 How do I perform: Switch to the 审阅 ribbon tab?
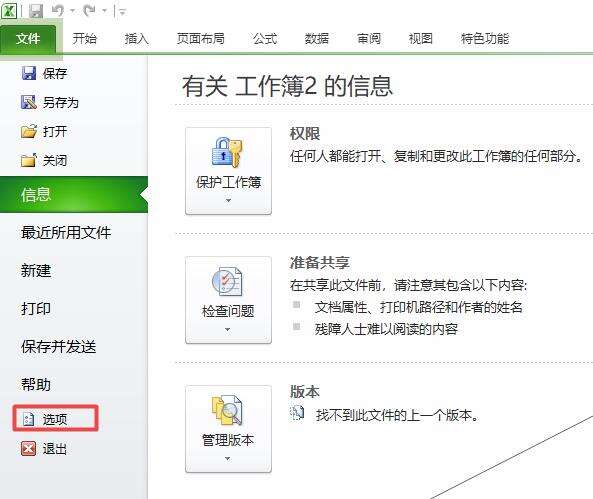(x=369, y=39)
